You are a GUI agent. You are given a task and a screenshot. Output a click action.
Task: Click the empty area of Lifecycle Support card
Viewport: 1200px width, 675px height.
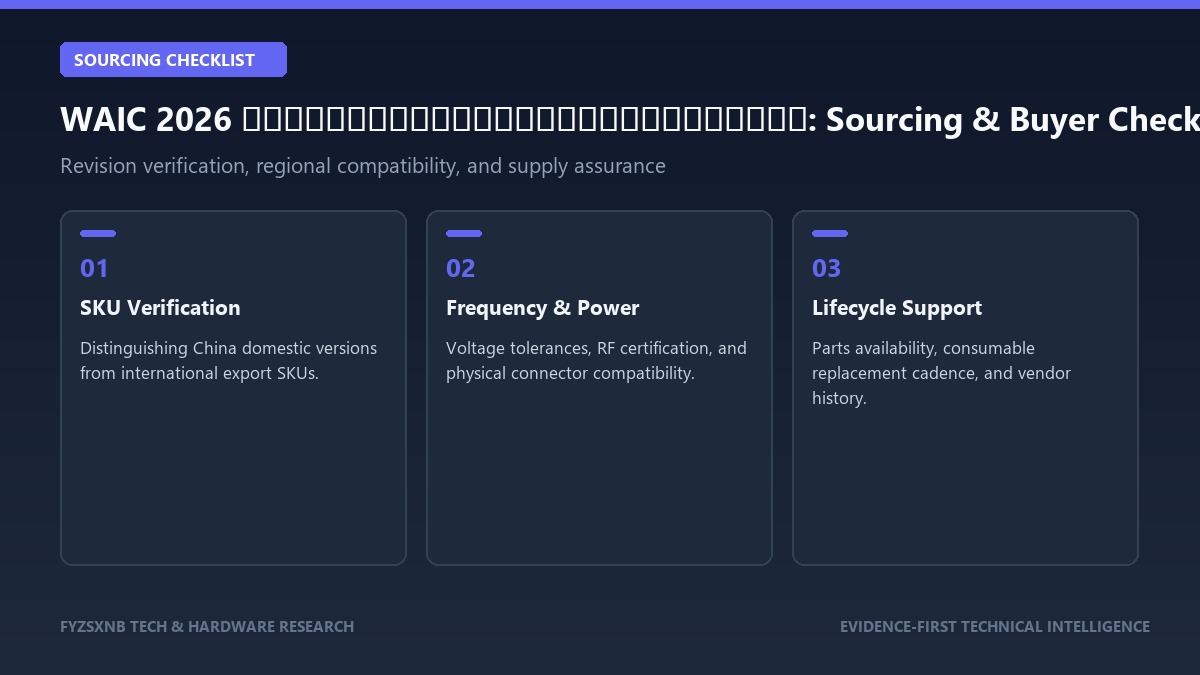pos(965,485)
